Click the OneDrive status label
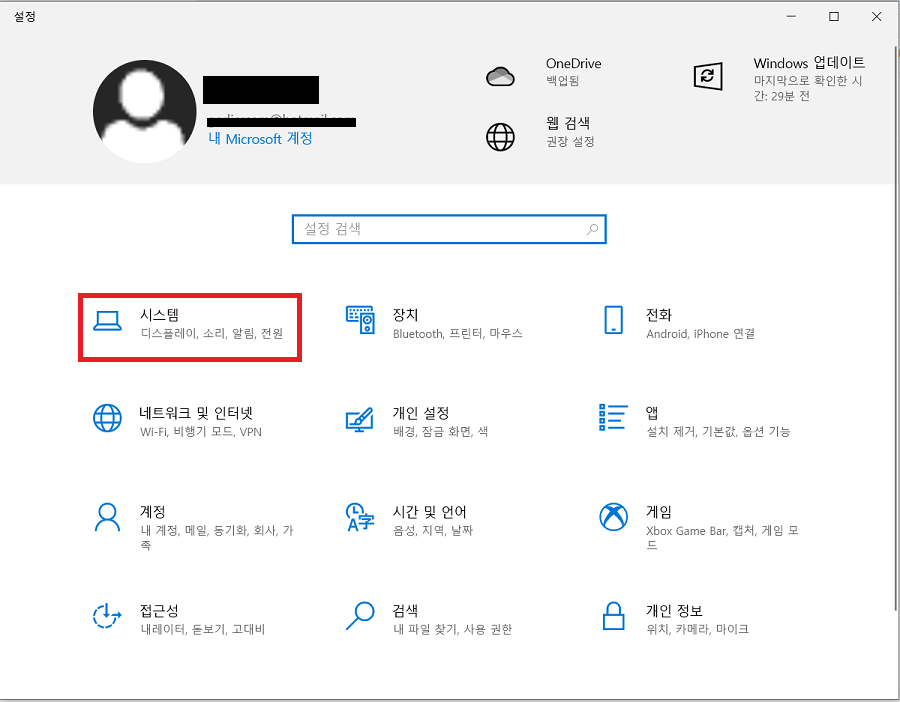This screenshot has height=702, width=900. tap(573, 64)
